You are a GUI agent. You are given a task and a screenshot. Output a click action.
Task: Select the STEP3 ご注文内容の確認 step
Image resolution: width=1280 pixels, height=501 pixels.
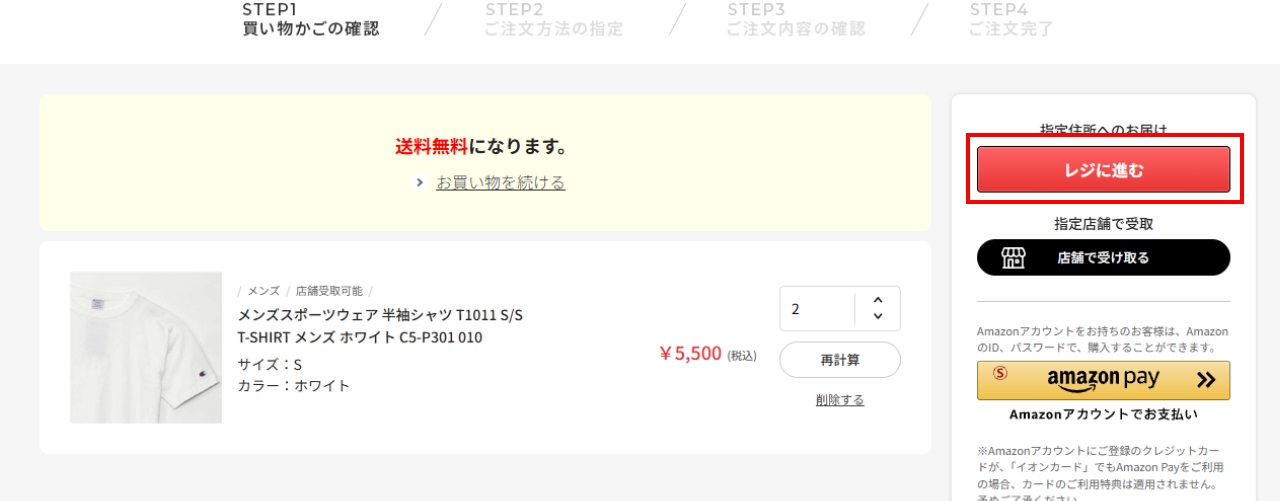(x=796, y=19)
